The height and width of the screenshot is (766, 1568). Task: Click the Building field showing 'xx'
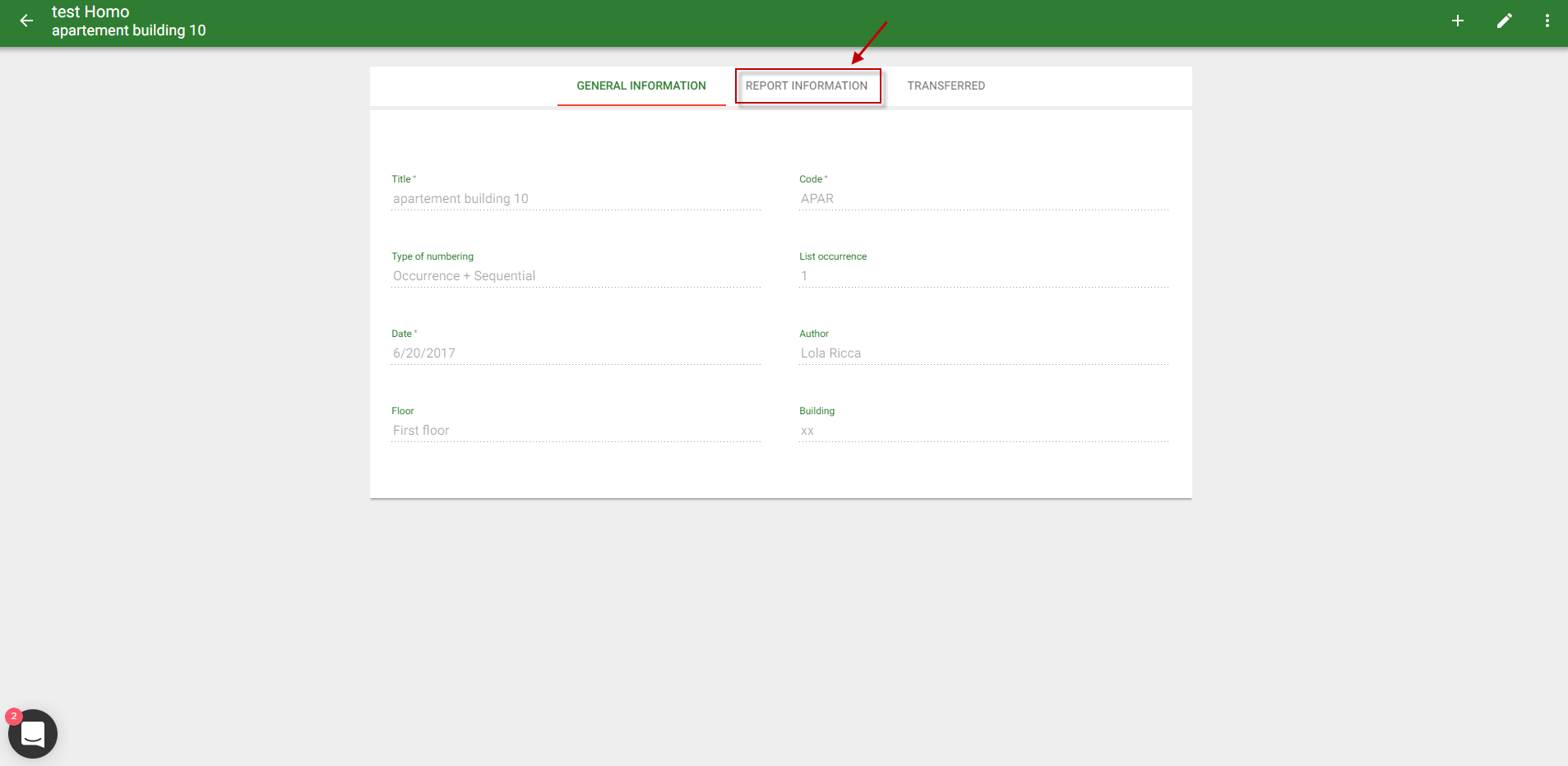[x=983, y=431]
